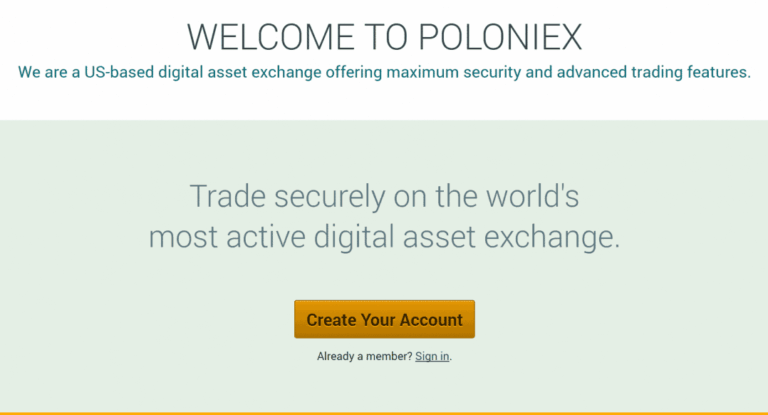The height and width of the screenshot is (415, 768).
Task: Follow the Sign in link
Action: point(432,356)
